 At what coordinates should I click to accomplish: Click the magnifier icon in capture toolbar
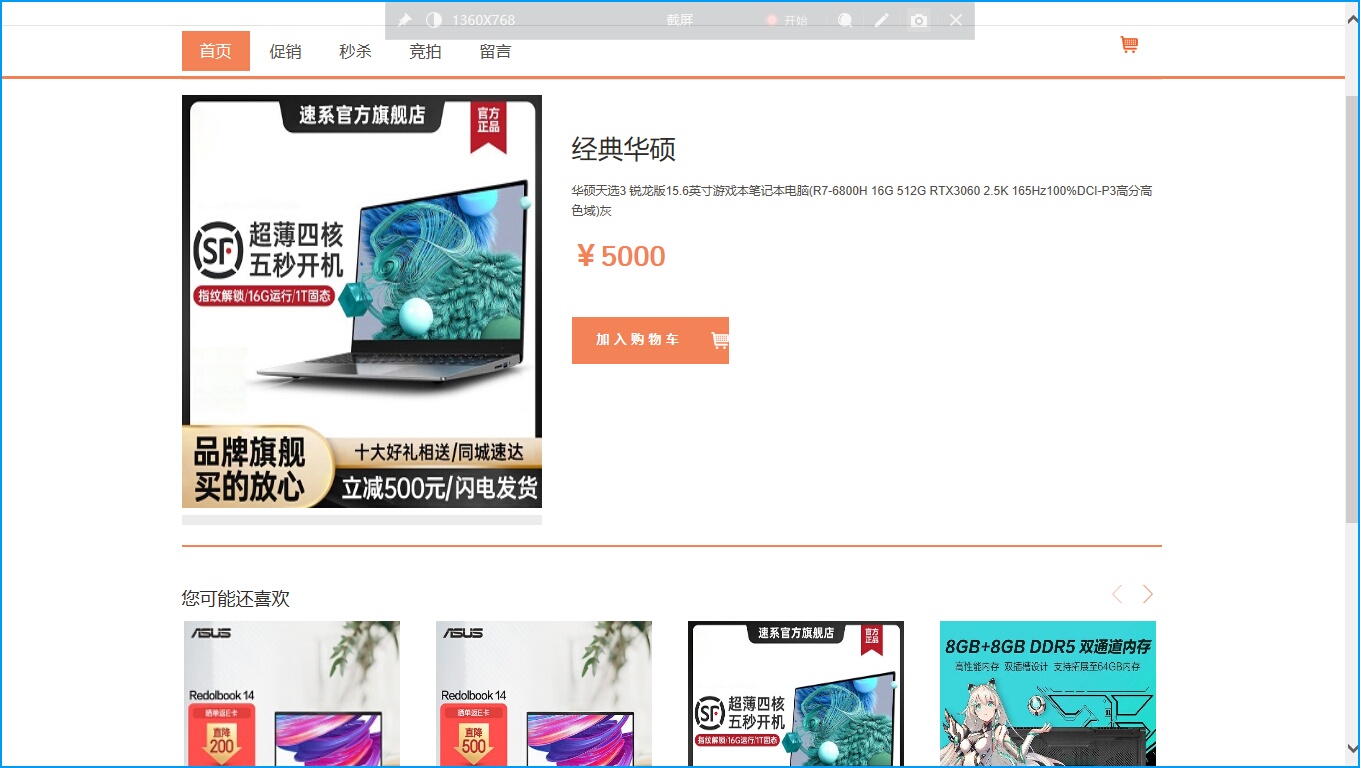(845, 20)
